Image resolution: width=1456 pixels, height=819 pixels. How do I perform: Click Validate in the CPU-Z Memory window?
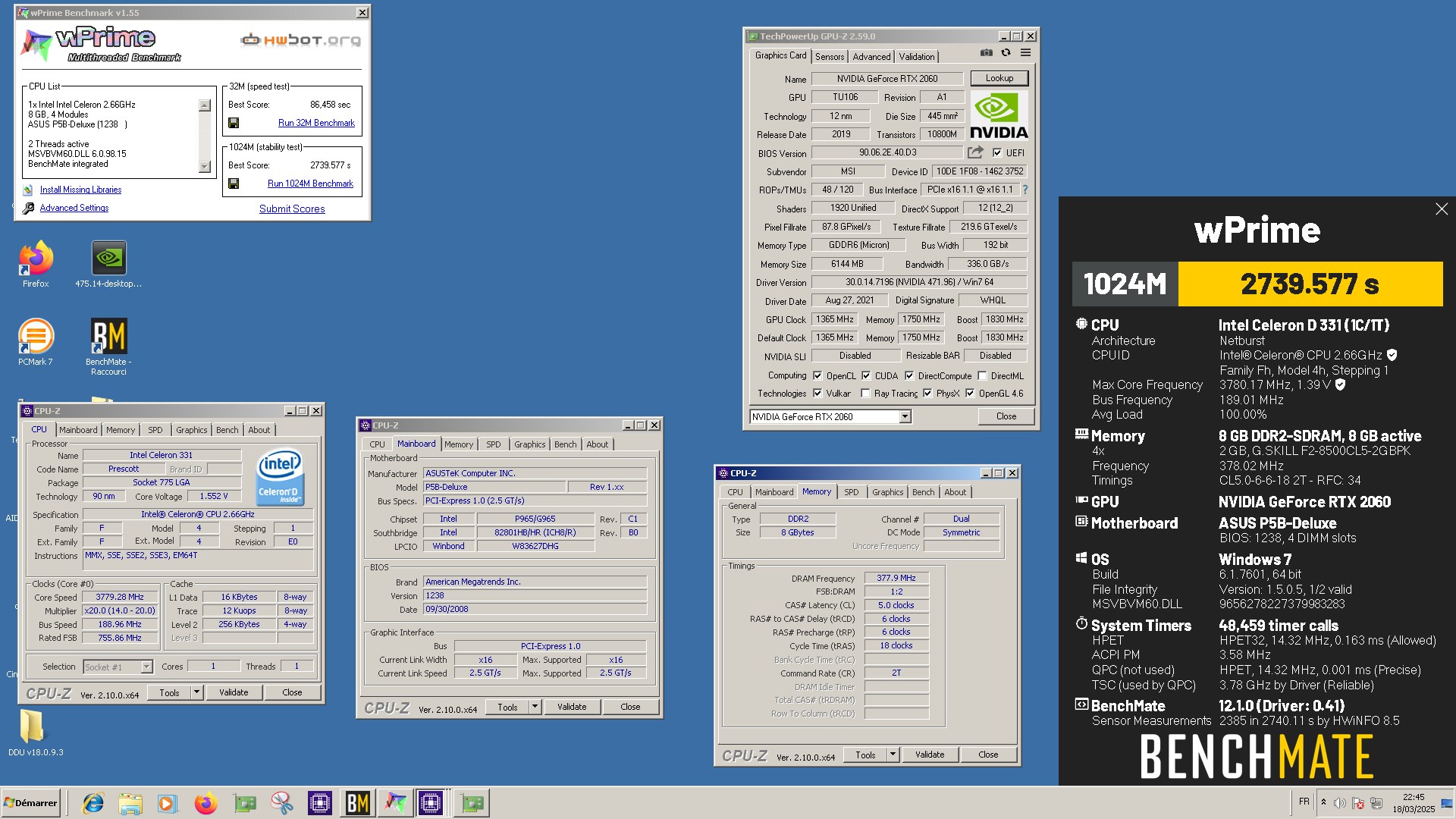930,754
